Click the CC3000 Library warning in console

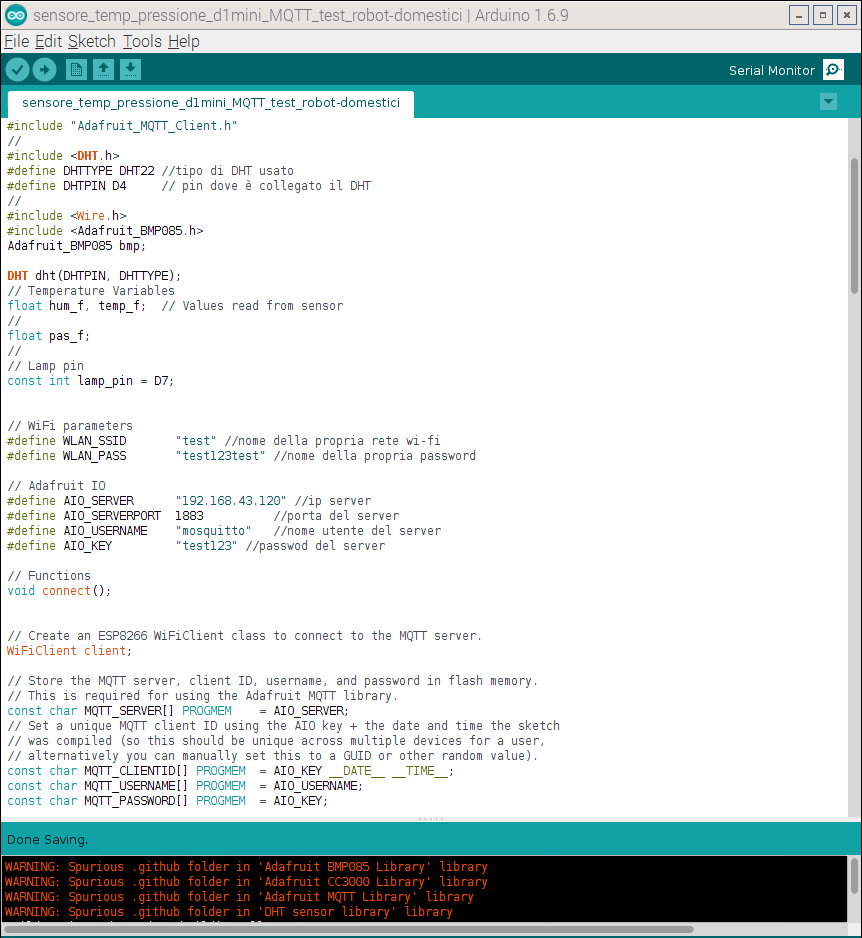pos(246,882)
